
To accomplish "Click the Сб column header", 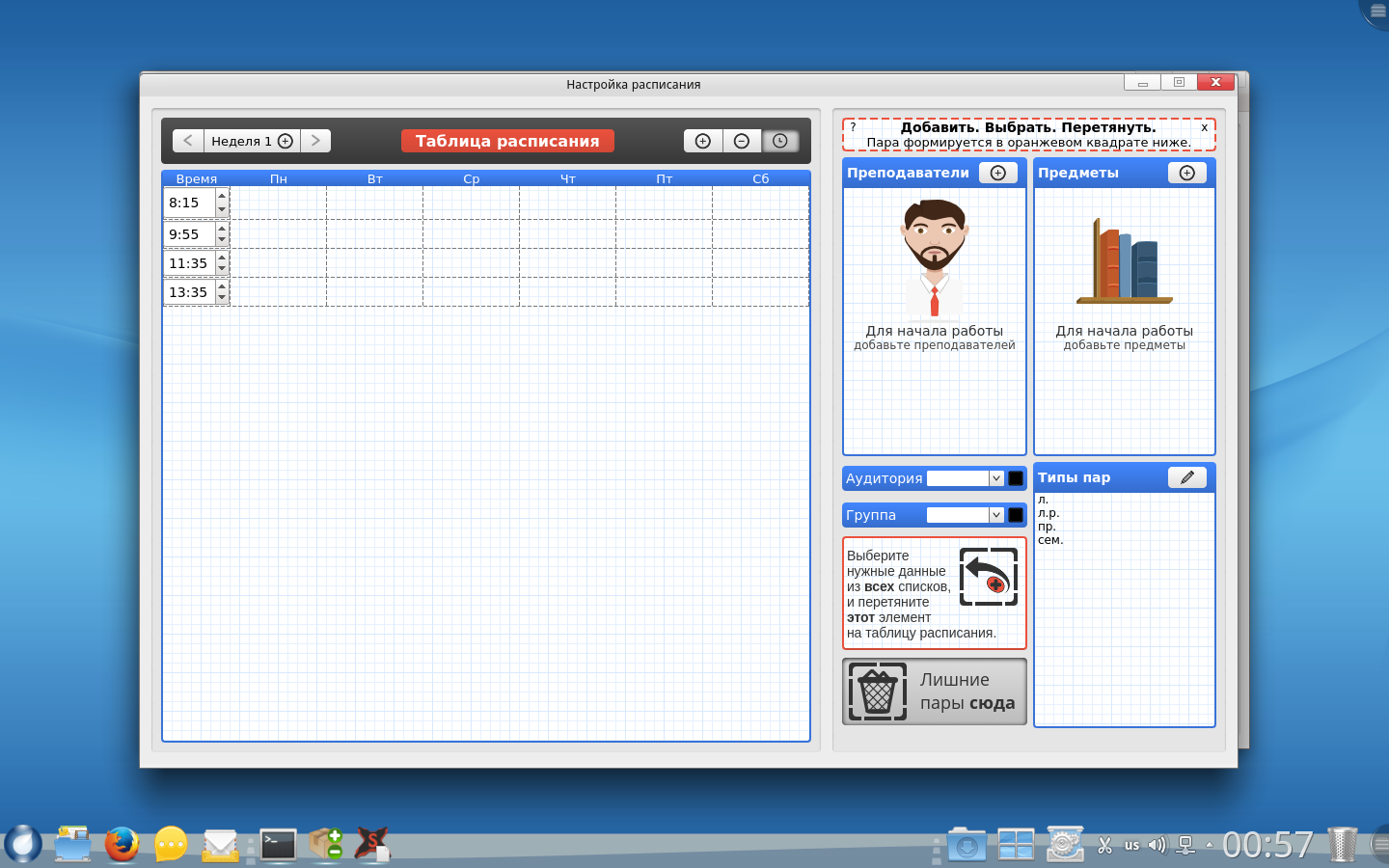I will [761, 178].
